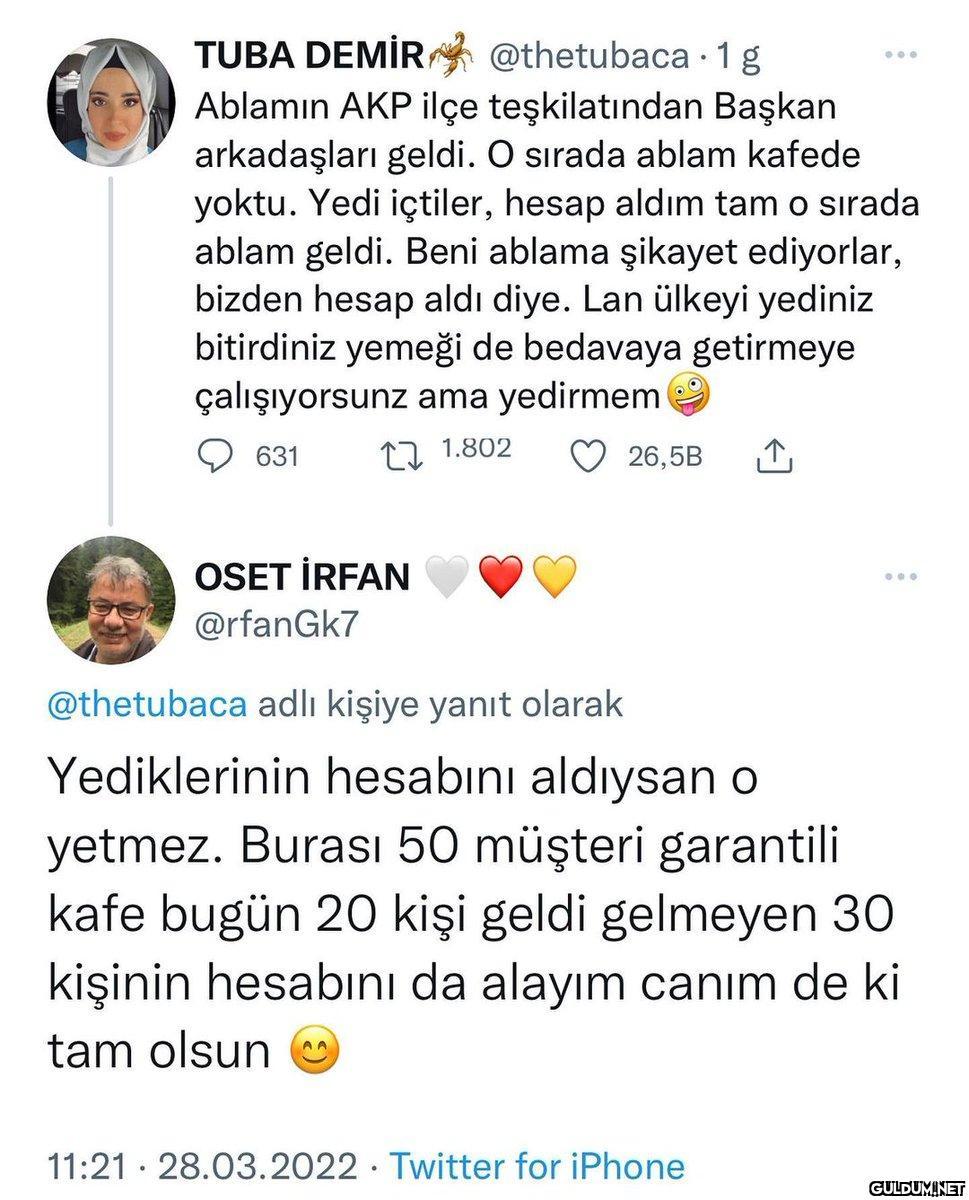
Task: Like the tweet with heart icon
Action: (588, 457)
